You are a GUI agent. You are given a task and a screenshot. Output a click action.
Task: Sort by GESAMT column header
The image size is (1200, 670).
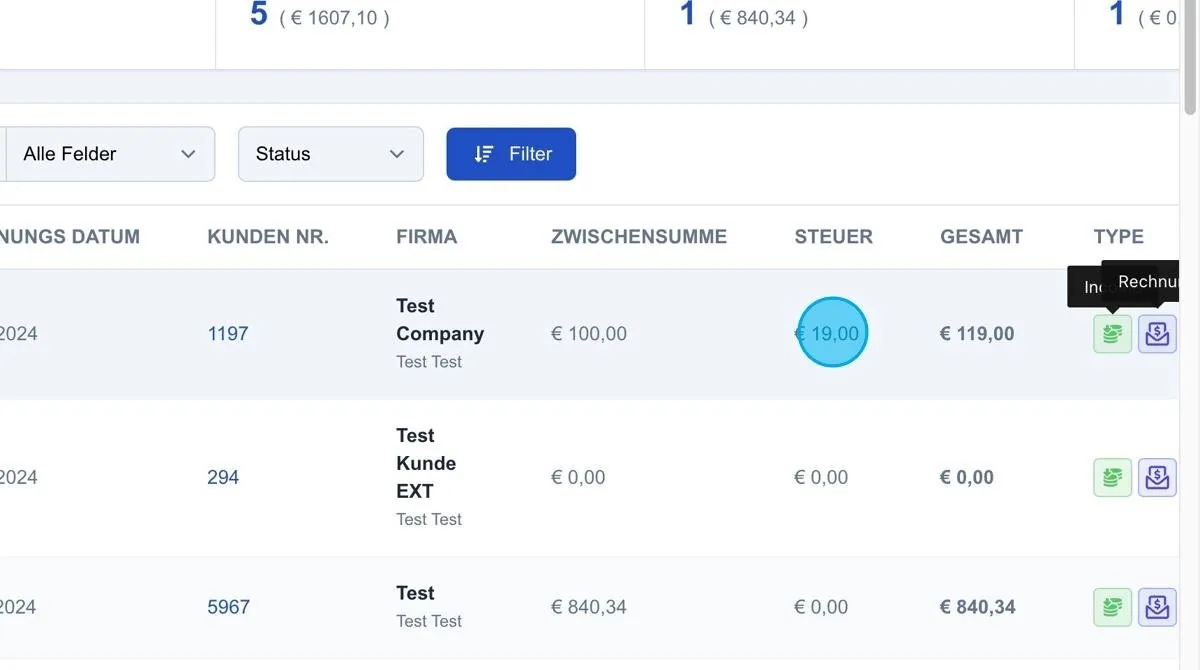point(982,237)
